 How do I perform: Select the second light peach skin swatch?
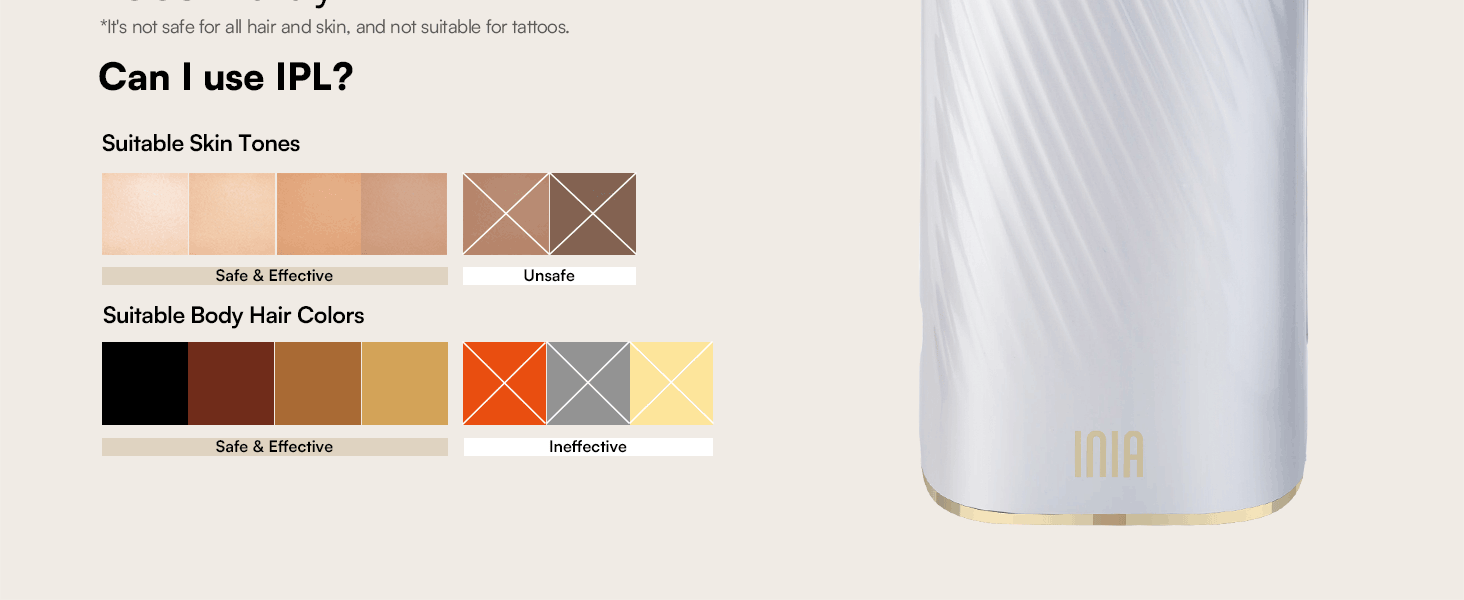(232, 214)
